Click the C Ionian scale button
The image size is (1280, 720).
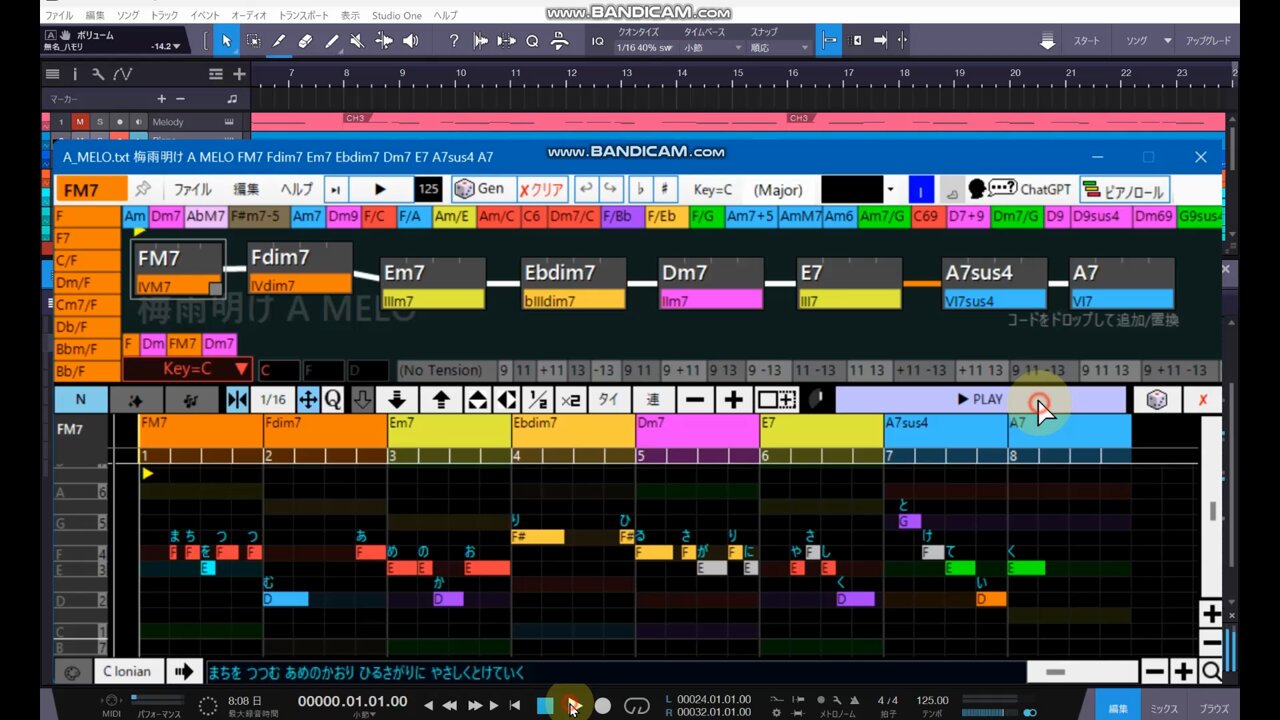coord(127,672)
